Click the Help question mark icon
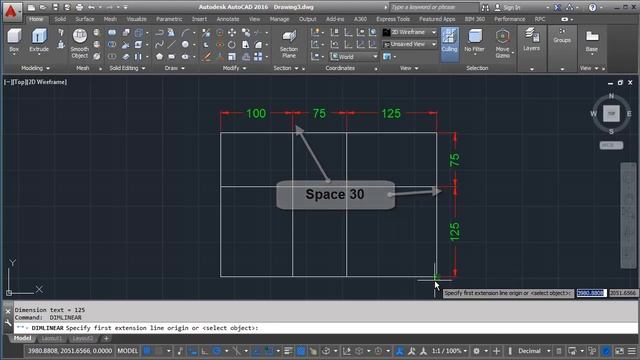This screenshot has width=640, height=360. [593, 7]
